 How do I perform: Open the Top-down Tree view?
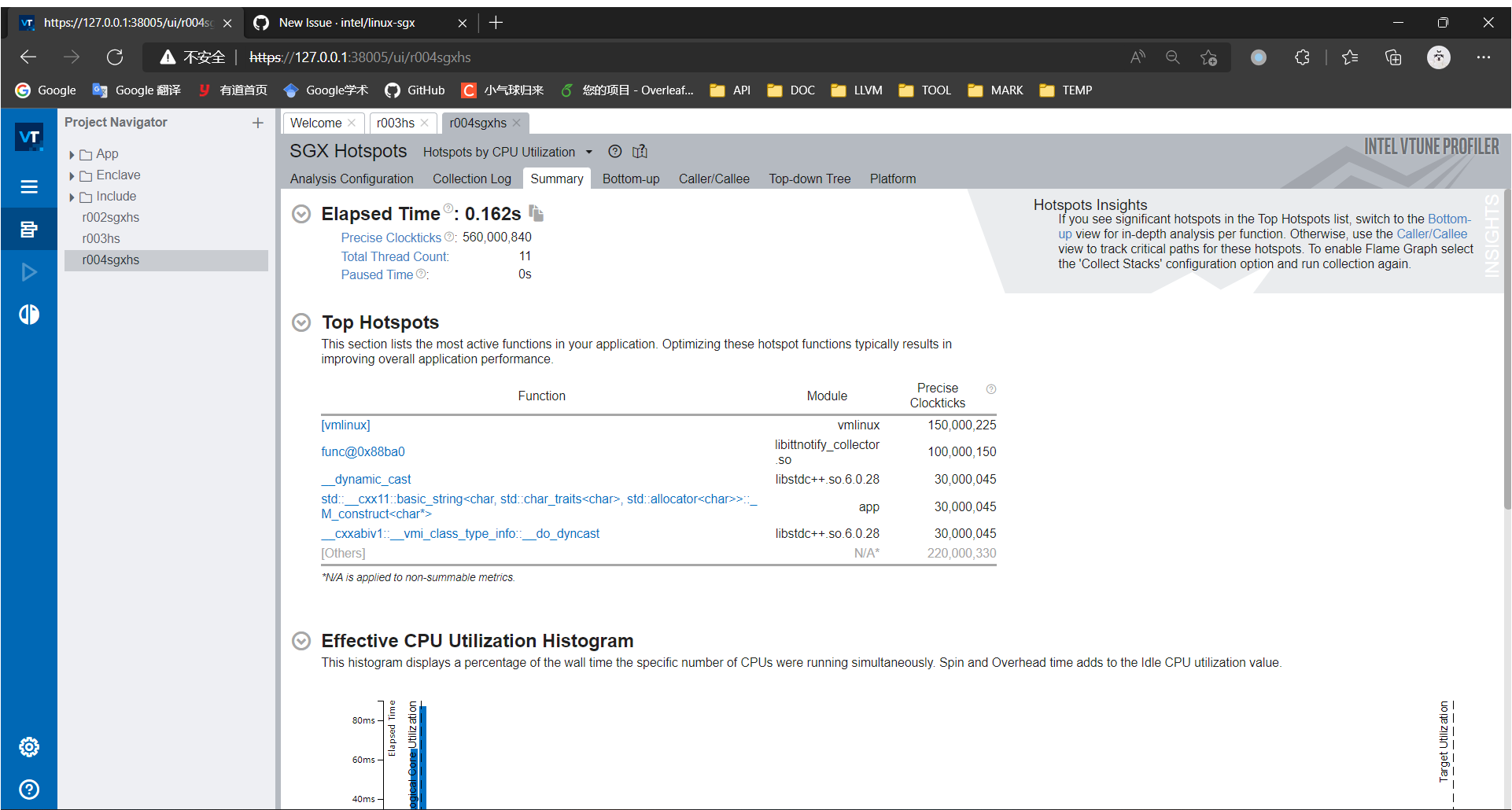[809, 179]
